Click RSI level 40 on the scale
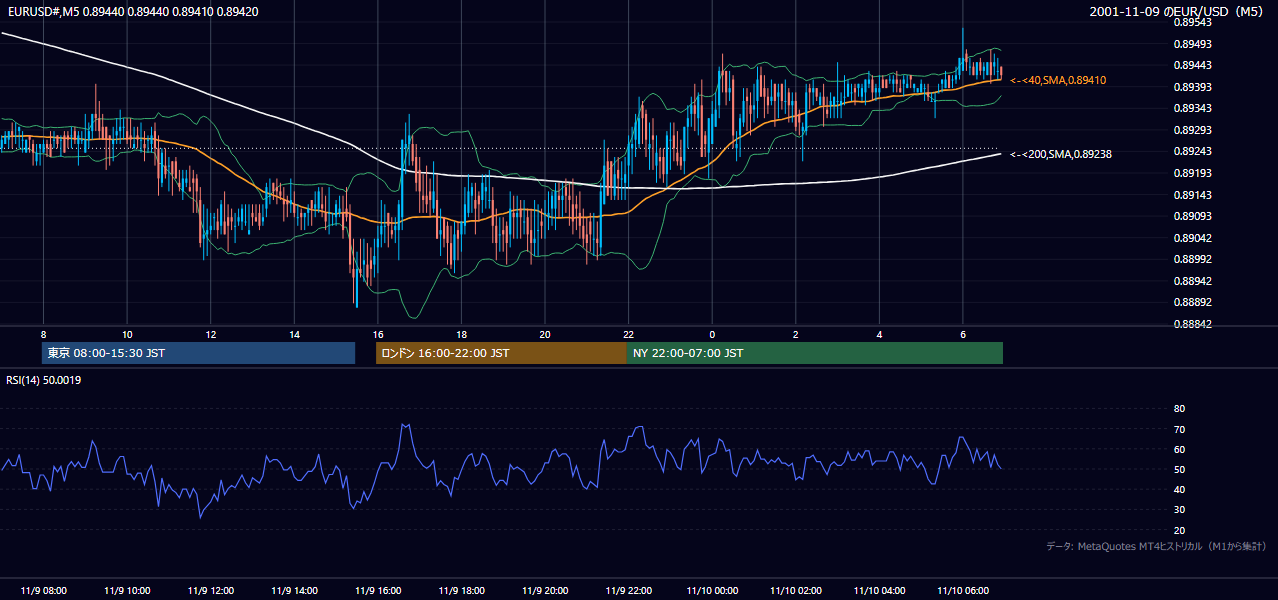This screenshot has height=600, width=1278. [1179, 490]
